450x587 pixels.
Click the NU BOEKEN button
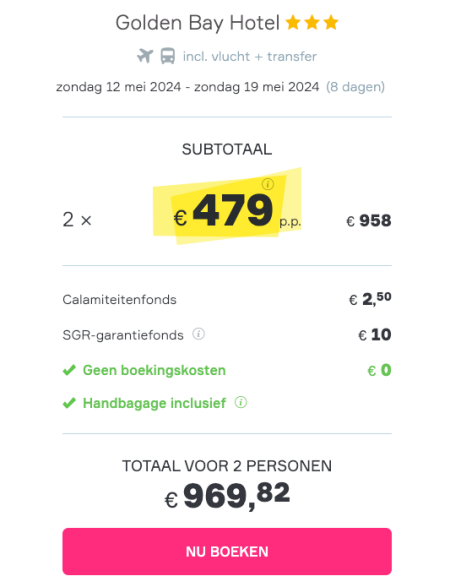pos(227,551)
